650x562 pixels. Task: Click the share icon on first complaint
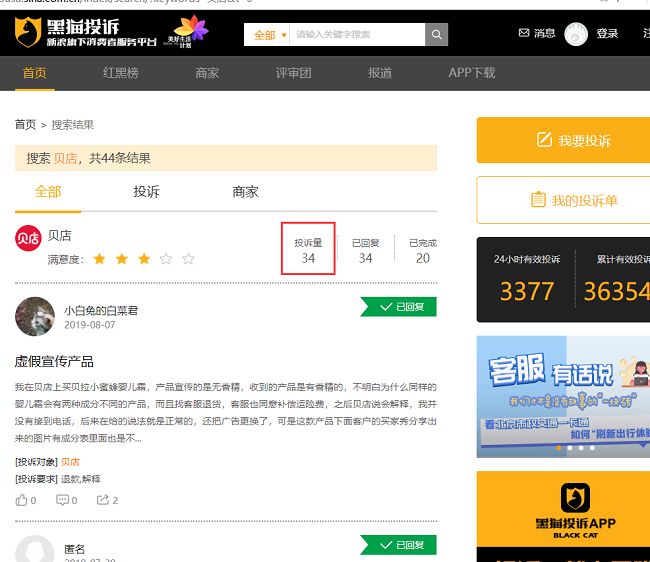point(103,500)
